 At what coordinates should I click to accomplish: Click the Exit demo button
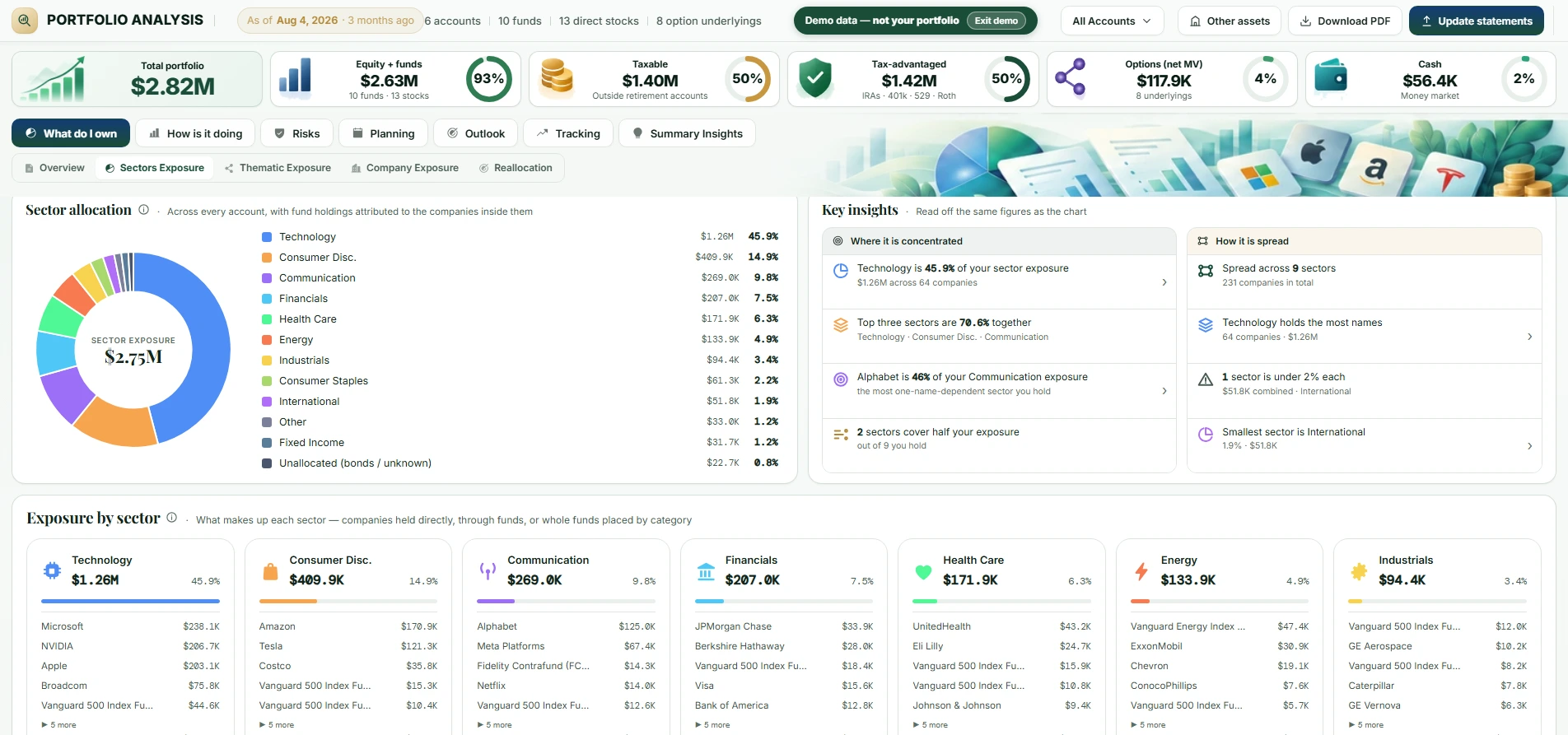pos(996,21)
